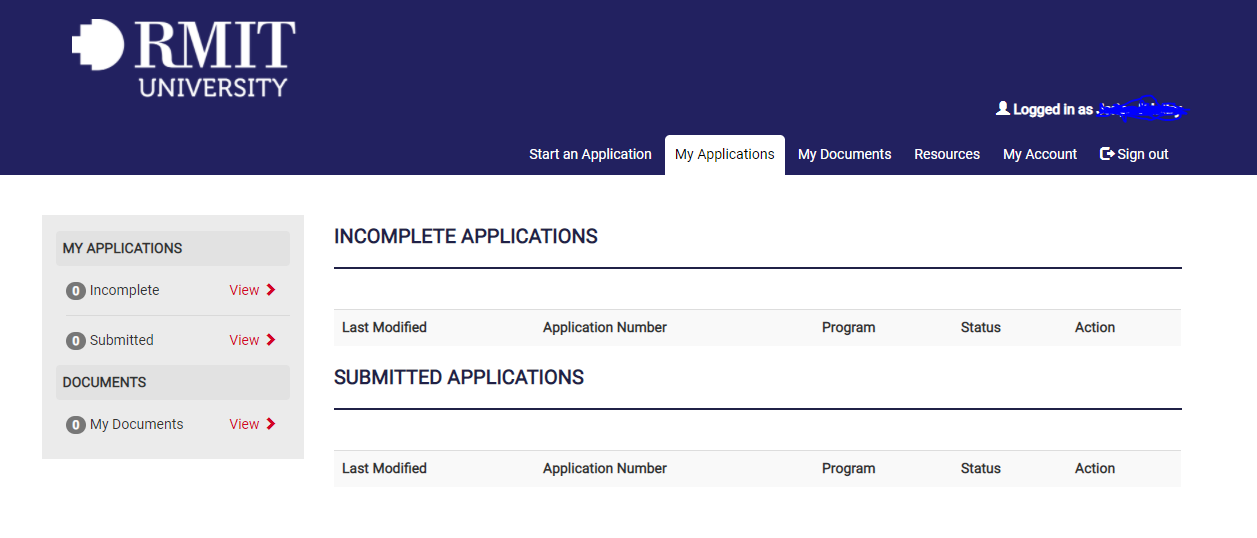View the Incomplete applications list
Screen dimensions: 1257x538
point(244,290)
